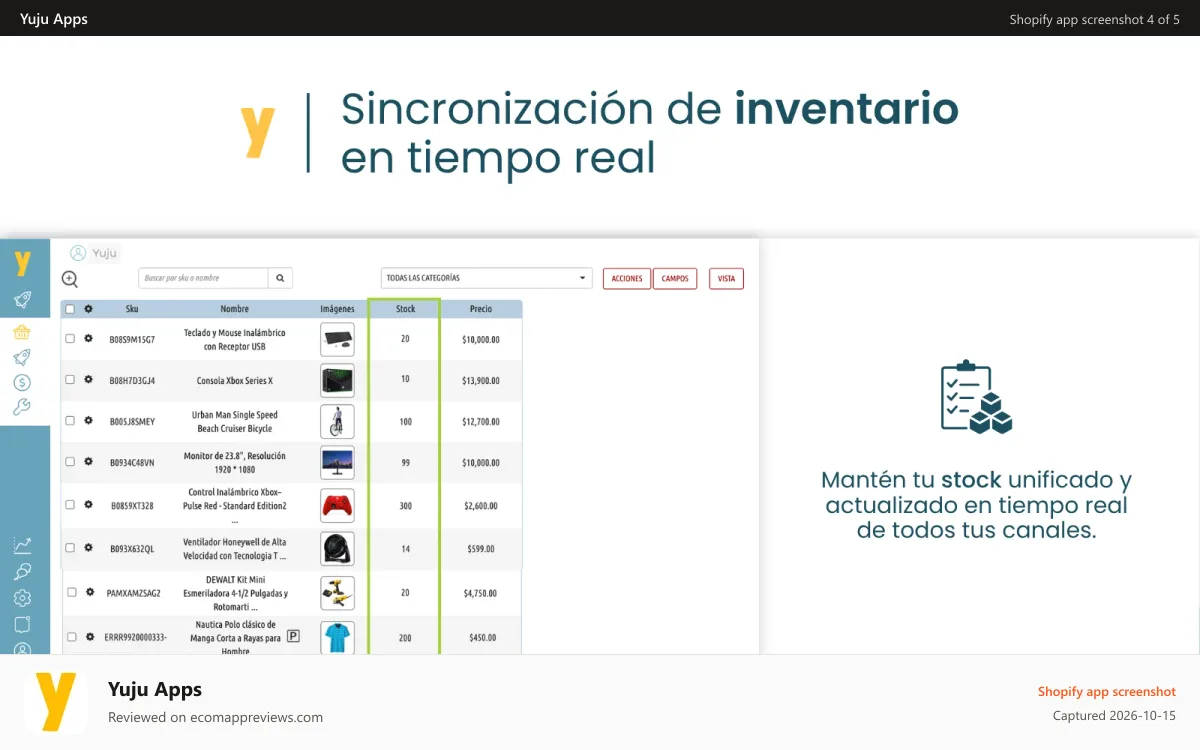
Task: Click the zoom-in magnifier icon
Action: pyautogui.click(x=70, y=279)
